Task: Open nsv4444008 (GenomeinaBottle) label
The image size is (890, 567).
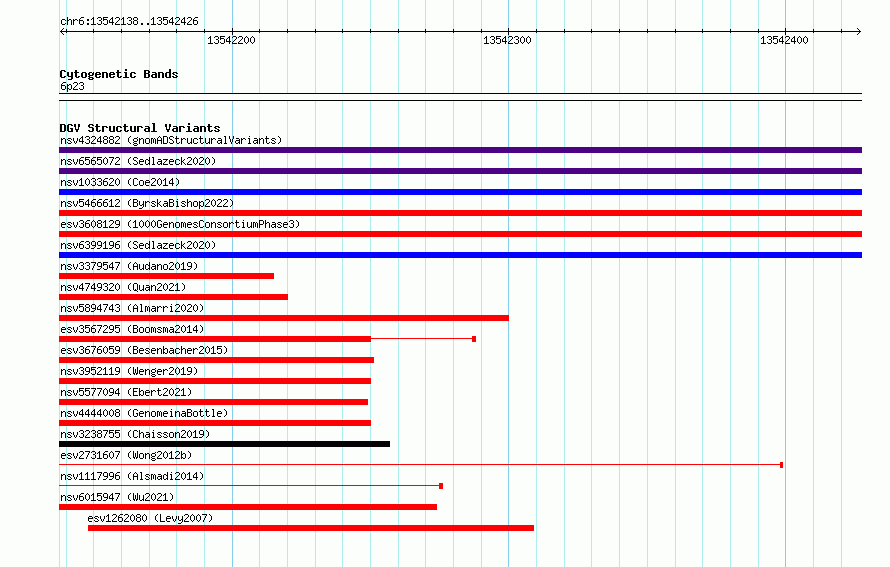Action: click(x=144, y=413)
